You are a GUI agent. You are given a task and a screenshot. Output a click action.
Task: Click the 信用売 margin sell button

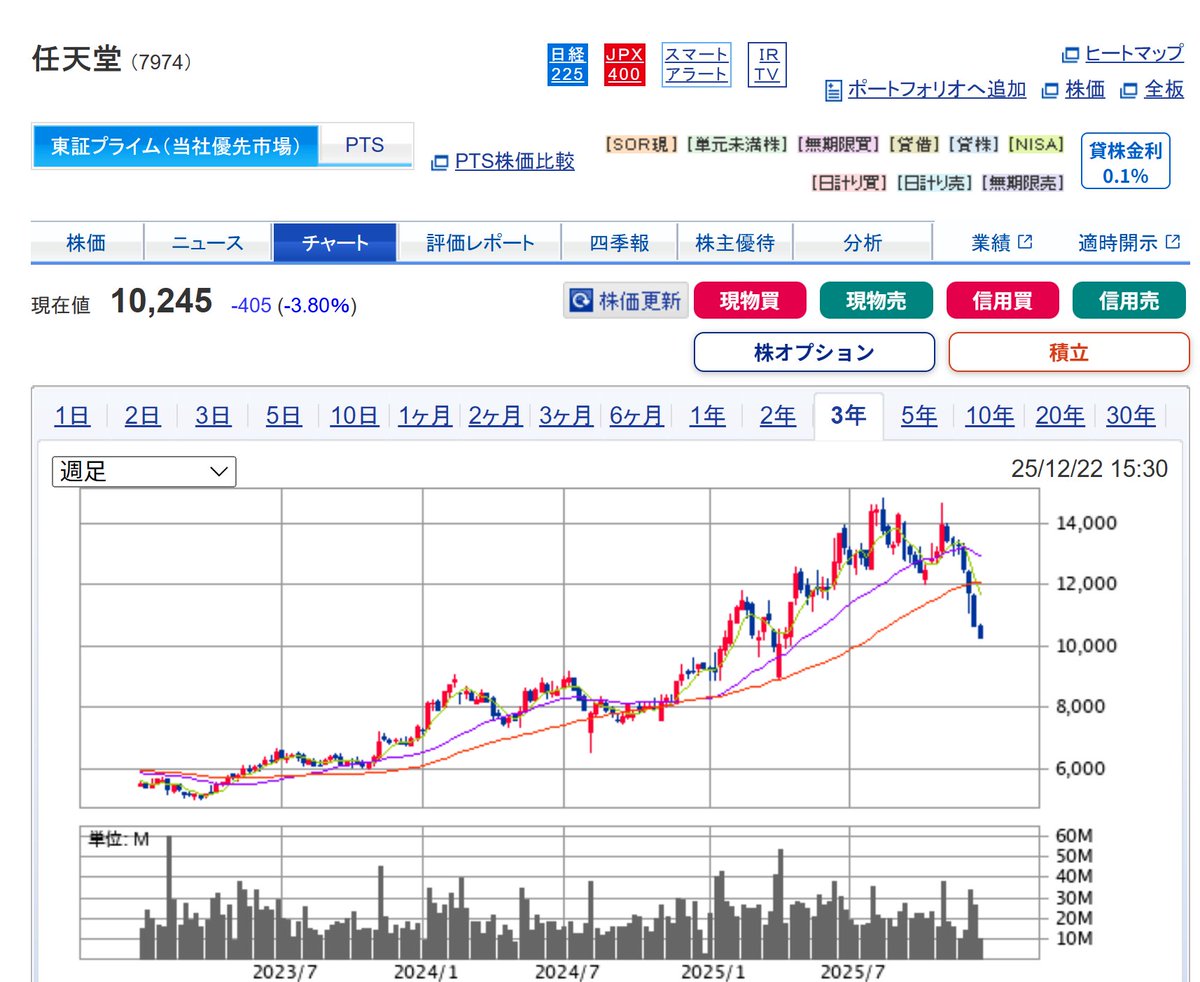[1129, 300]
